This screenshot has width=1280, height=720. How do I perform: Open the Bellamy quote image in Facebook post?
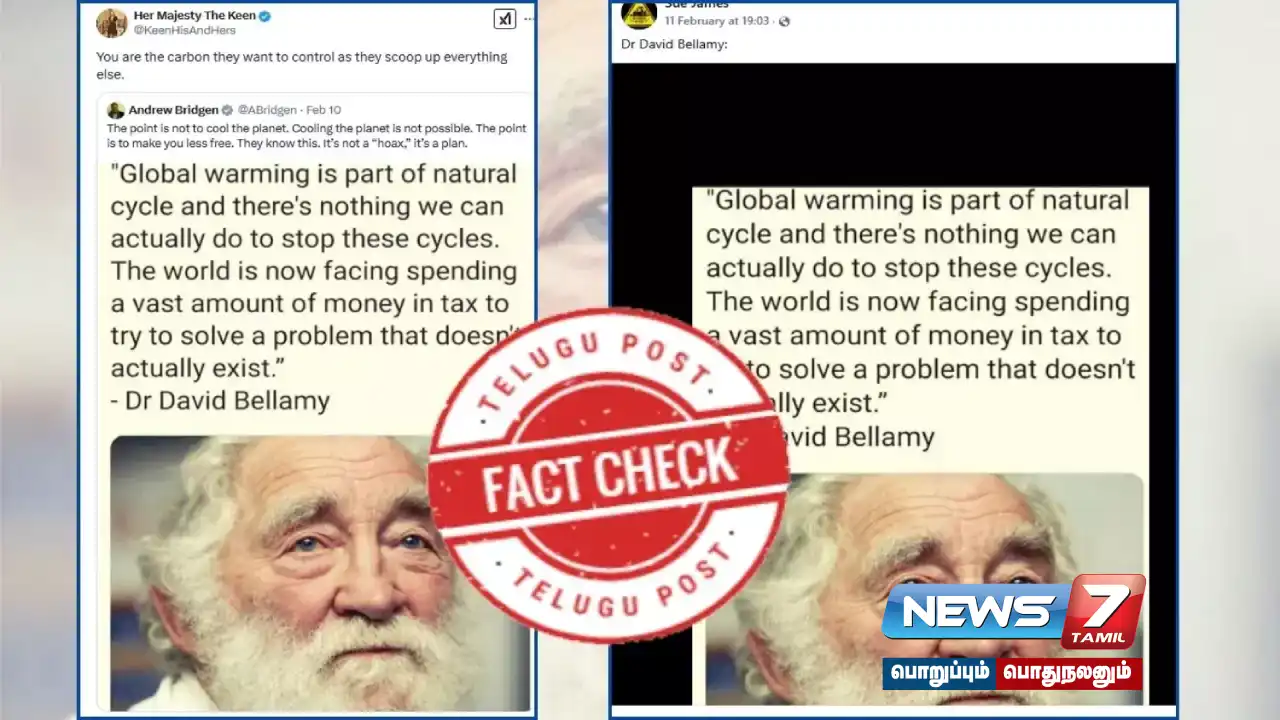tap(920, 445)
